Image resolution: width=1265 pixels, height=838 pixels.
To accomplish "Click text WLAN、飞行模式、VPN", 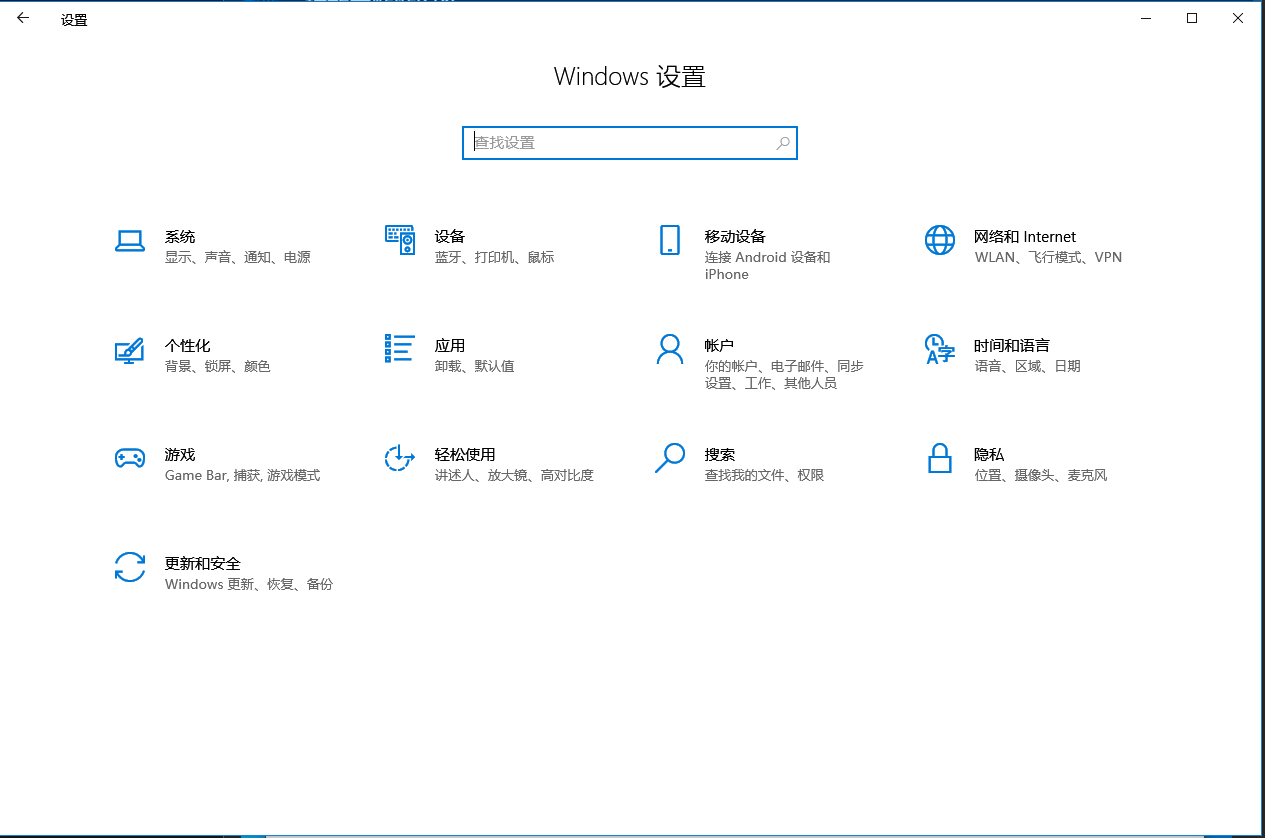I will click(x=1048, y=258).
